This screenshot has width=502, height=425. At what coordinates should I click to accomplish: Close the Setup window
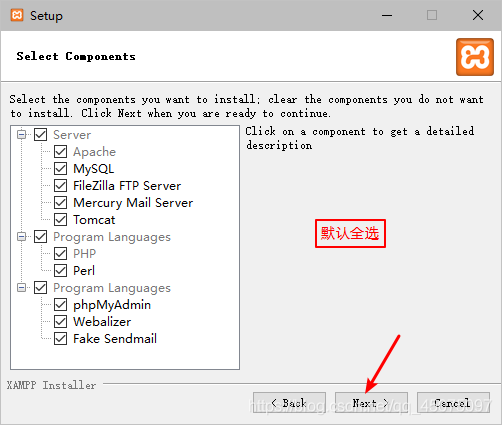pyautogui.click(x=478, y=15)
